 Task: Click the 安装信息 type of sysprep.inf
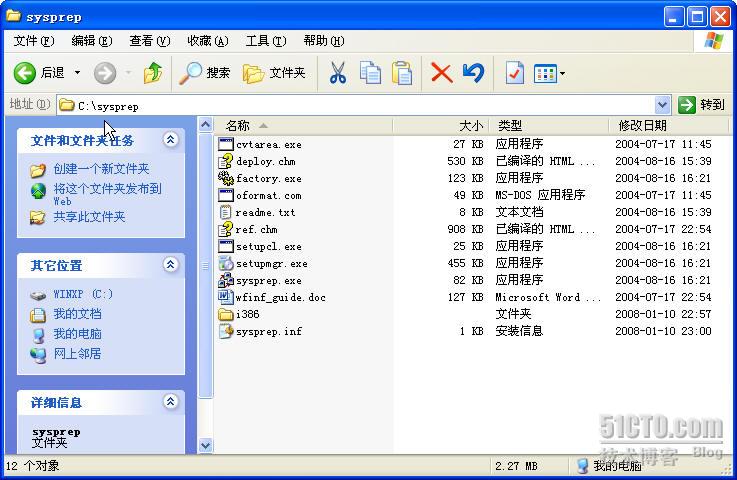519,331
